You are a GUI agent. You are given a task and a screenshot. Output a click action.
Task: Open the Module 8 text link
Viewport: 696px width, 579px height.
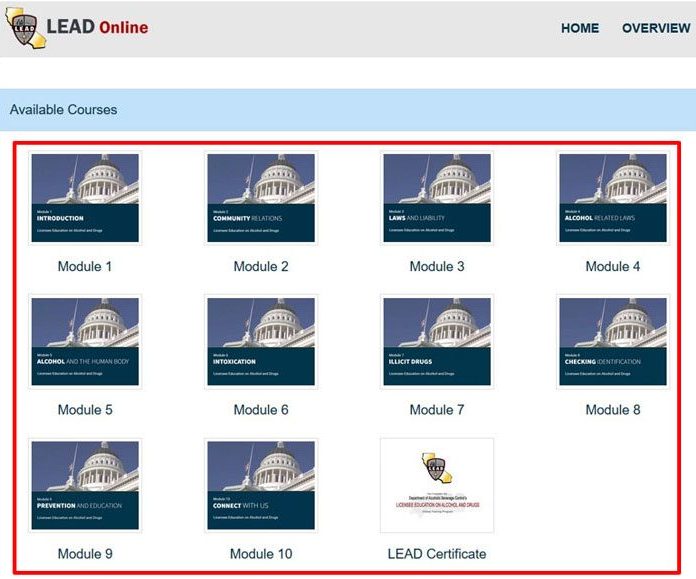pos(613,410)
